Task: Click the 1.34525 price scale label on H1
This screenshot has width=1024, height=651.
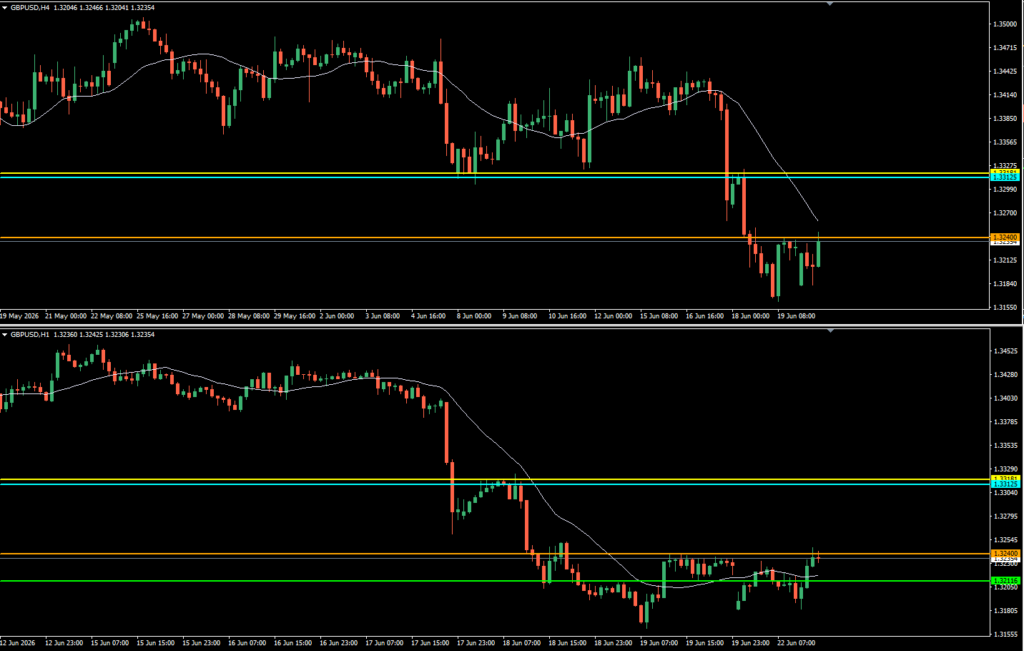Action: click(1006, 351)
